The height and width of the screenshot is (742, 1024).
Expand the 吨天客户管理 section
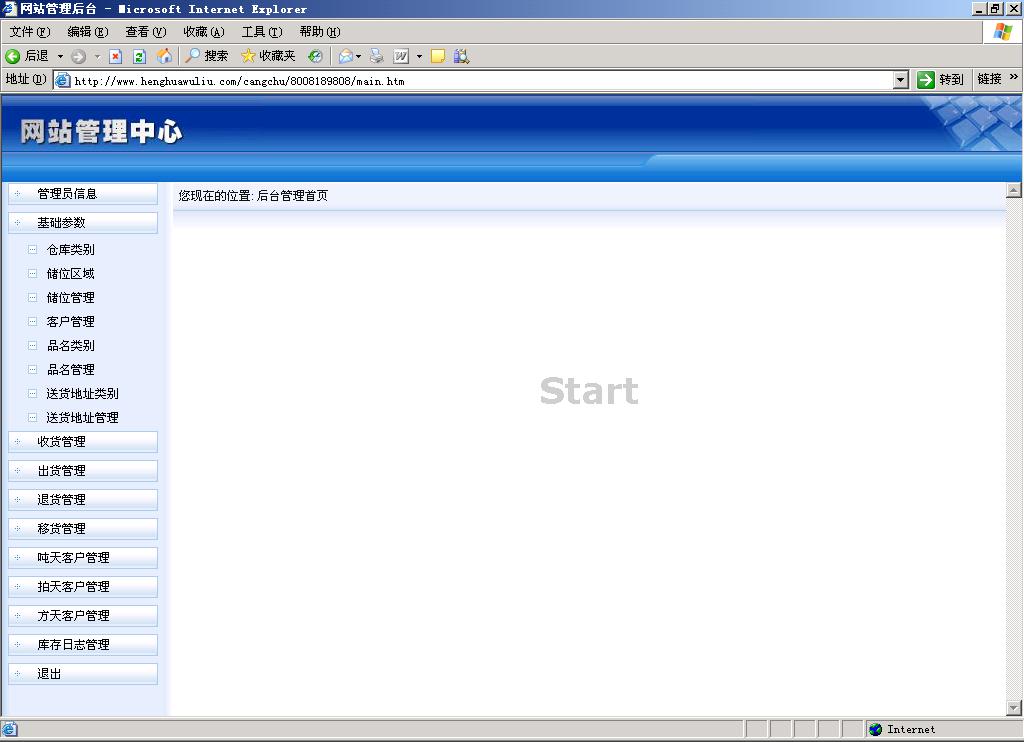tap(83, 558)
